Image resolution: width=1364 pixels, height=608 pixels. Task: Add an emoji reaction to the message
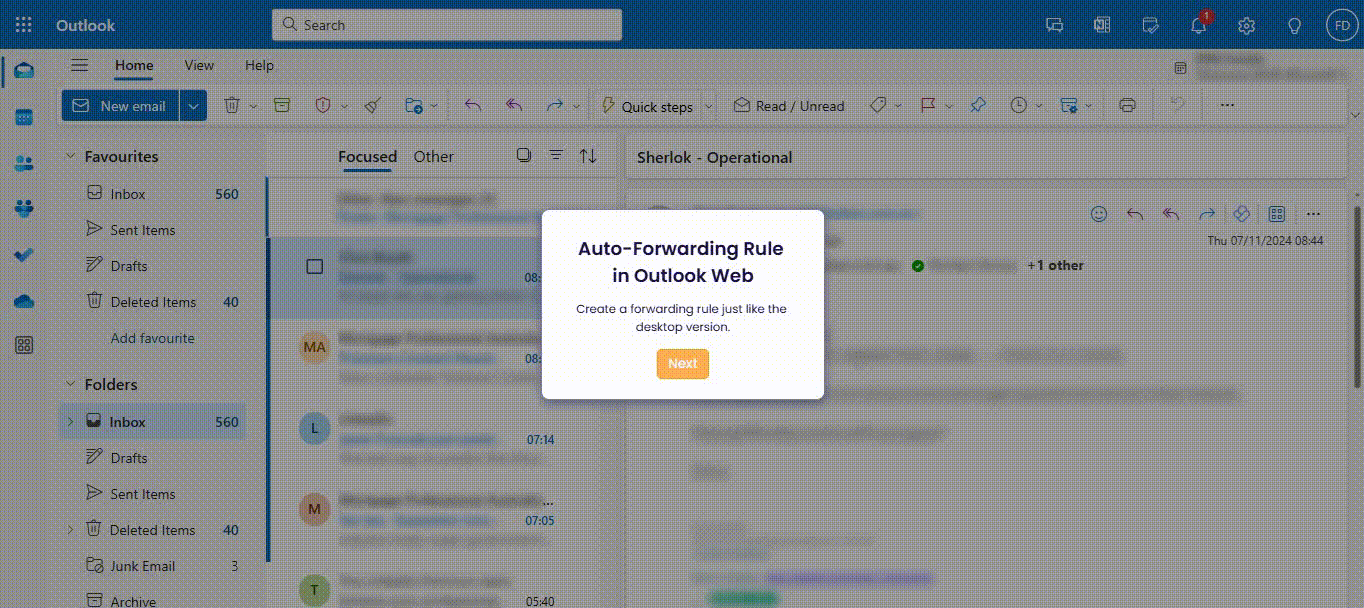[1099, 213]
